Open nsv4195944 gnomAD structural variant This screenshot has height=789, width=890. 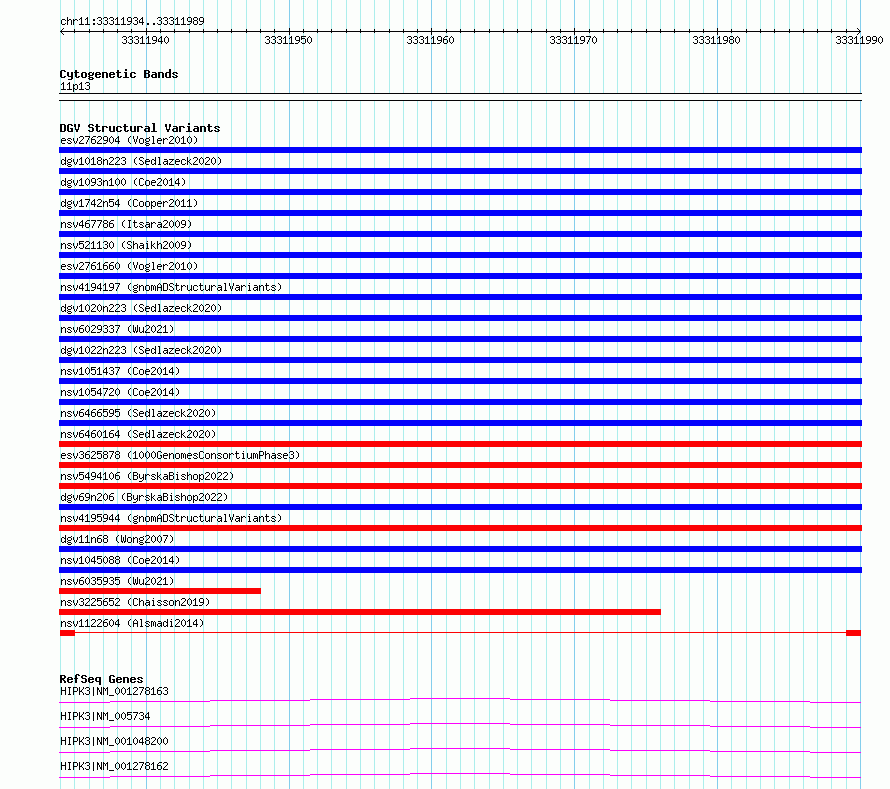pyautogui.click(x=171, y=518)
